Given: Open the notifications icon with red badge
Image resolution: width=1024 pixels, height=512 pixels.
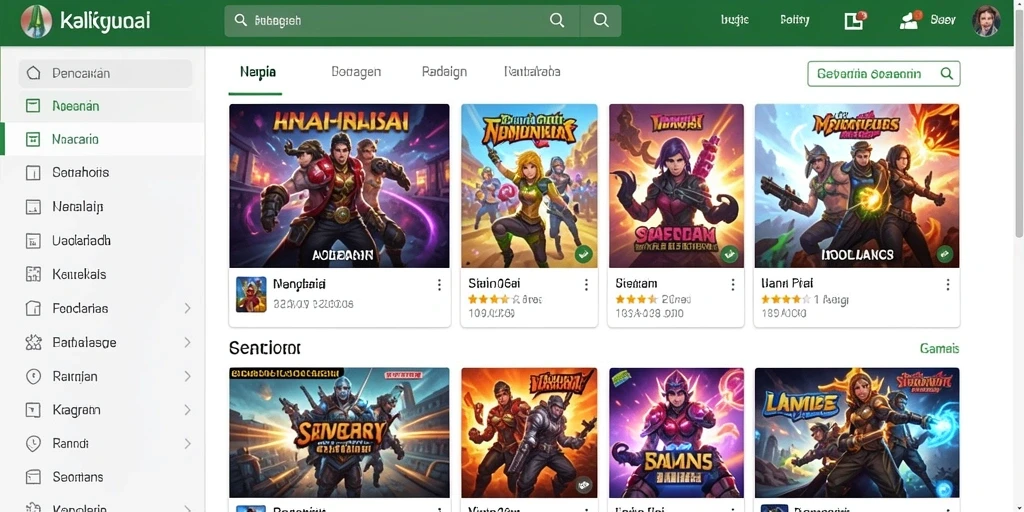Looking at the screenshot, I should pyautogui.click(x=854, y=20).
